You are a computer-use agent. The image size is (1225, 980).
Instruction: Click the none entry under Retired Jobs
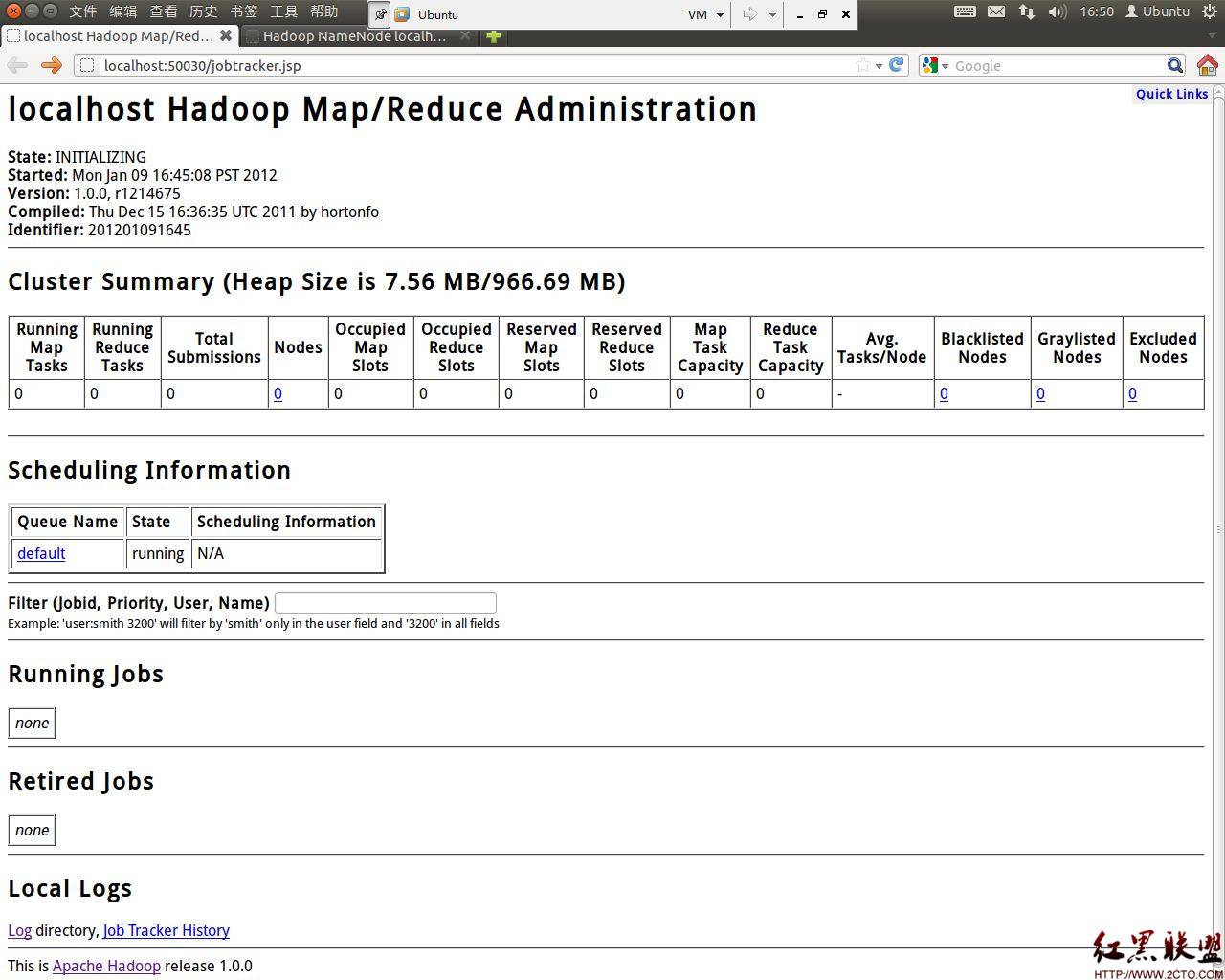tap(32, 831)
